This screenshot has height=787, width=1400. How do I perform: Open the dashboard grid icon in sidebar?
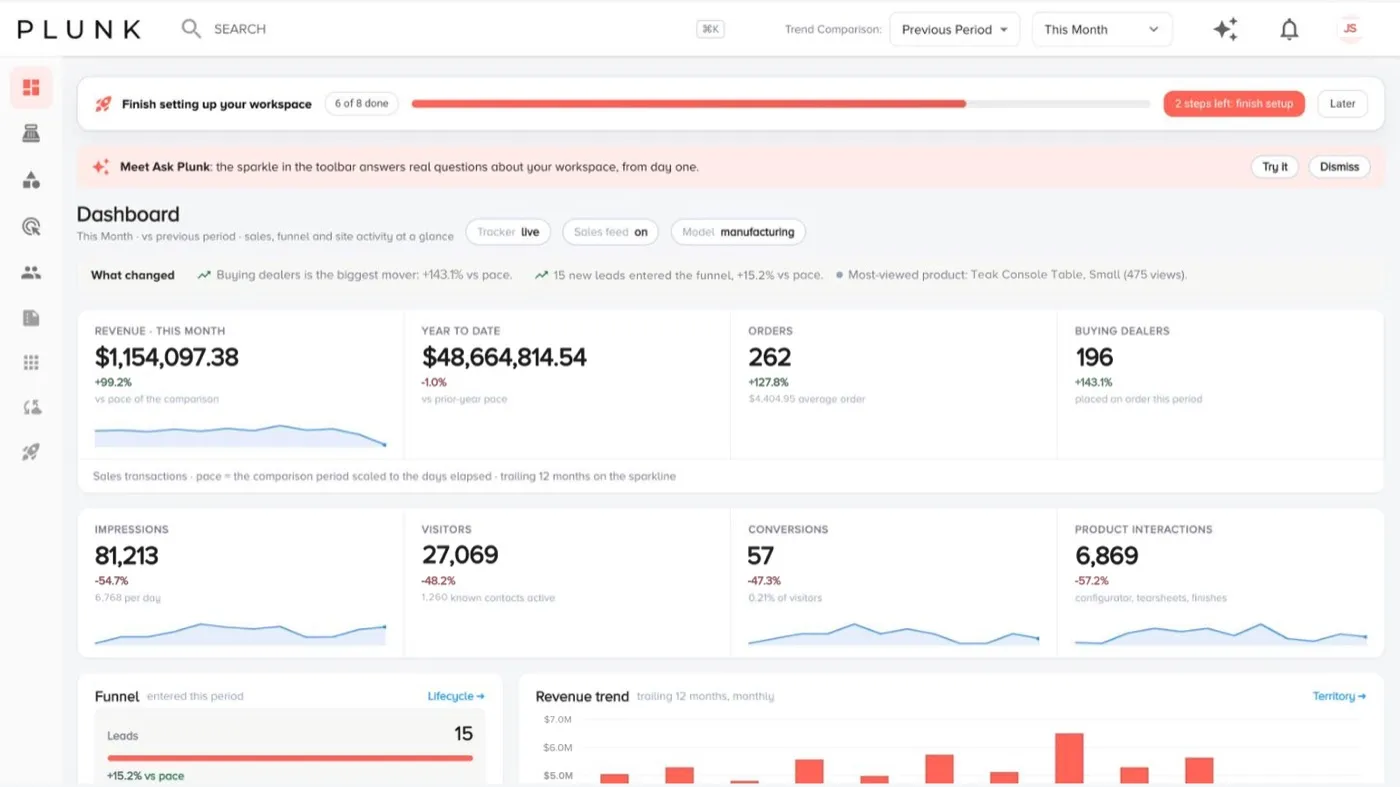pos(31,88)
